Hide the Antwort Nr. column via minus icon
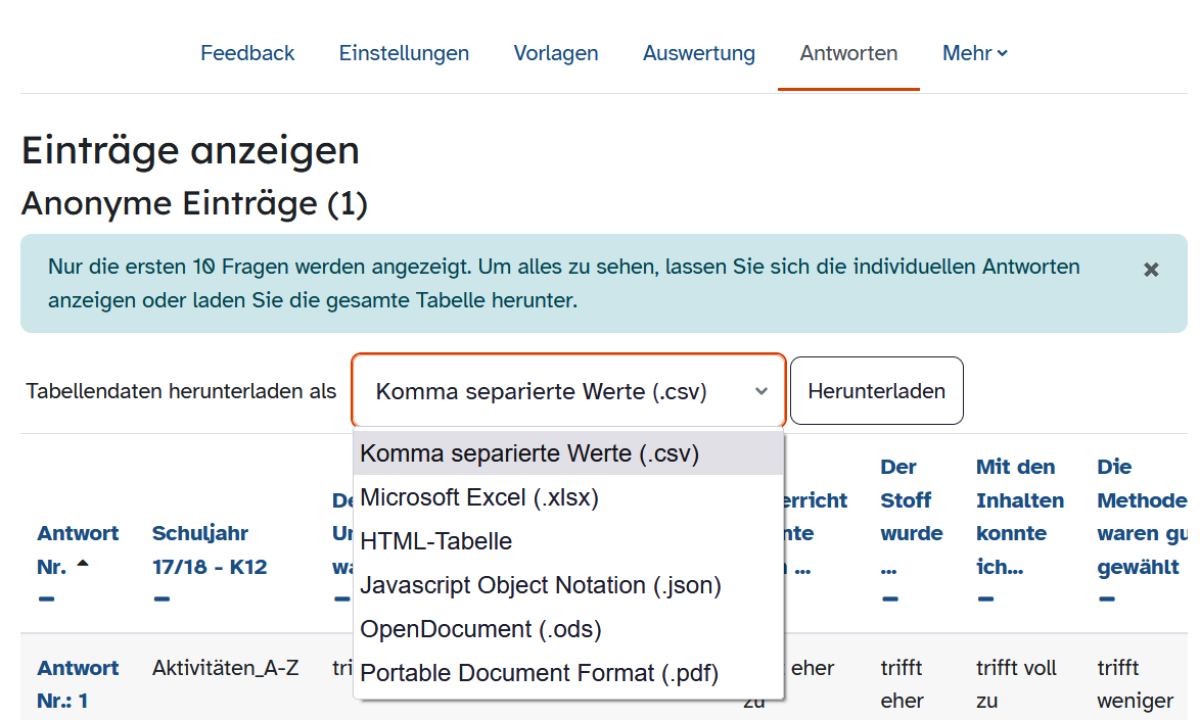This screenshot has width=1200, height=720. (47, 600)
